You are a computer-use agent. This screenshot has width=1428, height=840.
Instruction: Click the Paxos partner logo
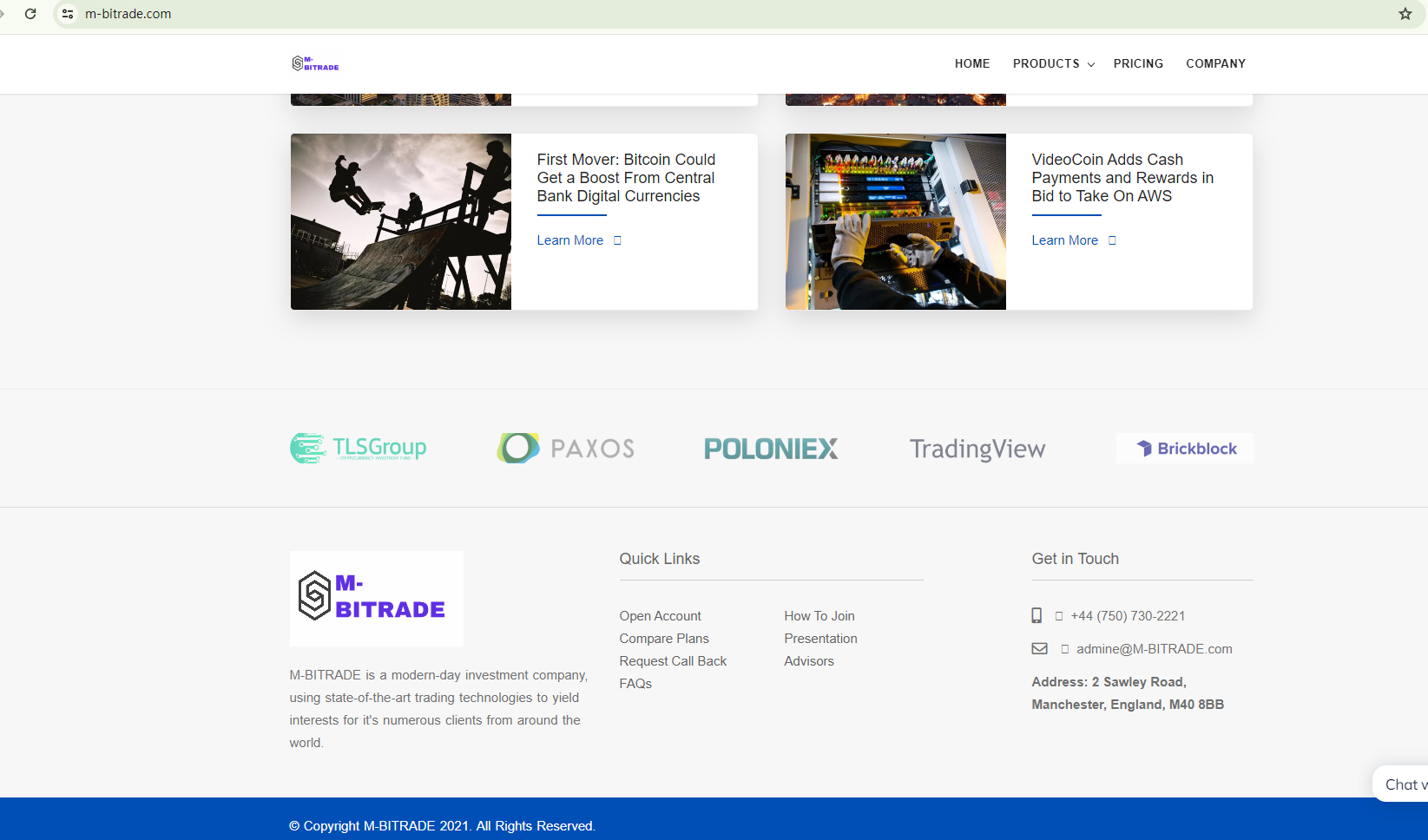(566, 449)
